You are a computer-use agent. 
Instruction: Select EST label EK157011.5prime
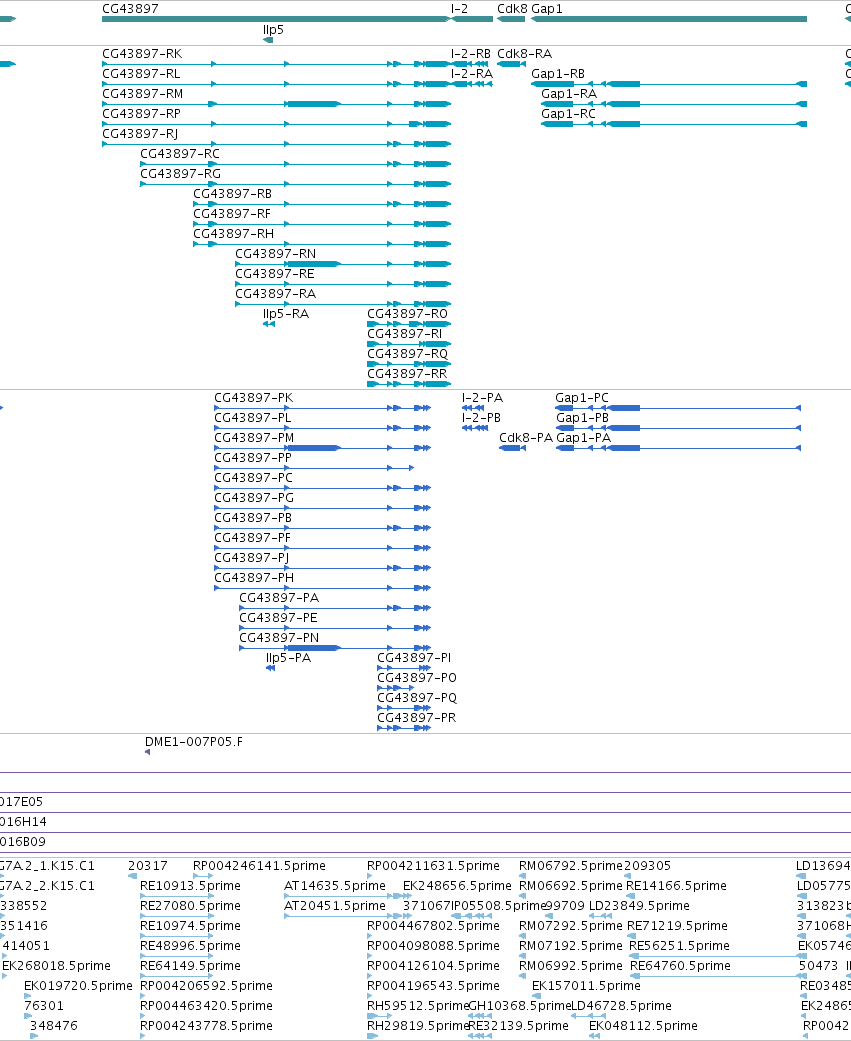coord(586,985)
